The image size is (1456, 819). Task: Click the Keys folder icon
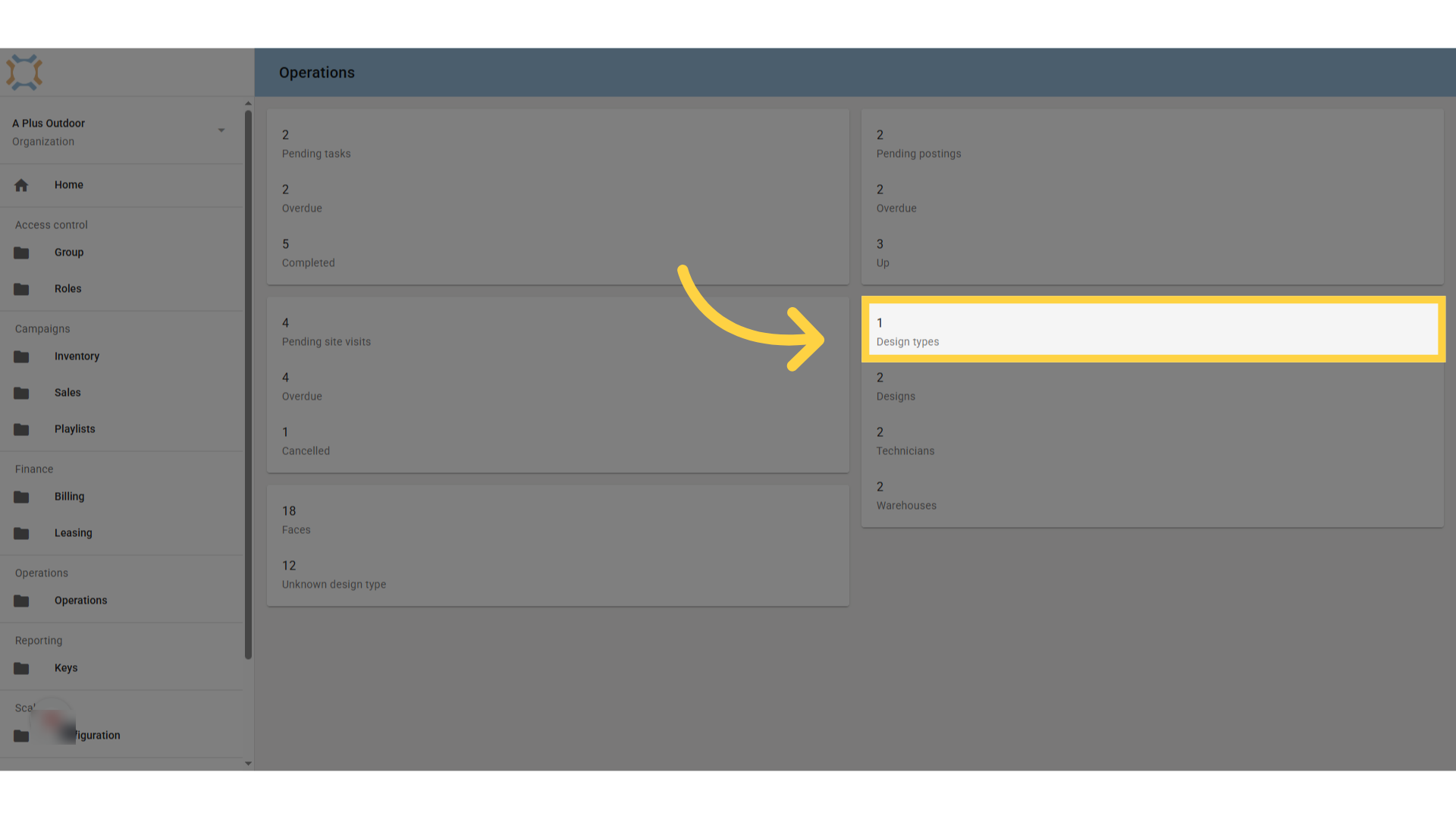coord(21,668)
